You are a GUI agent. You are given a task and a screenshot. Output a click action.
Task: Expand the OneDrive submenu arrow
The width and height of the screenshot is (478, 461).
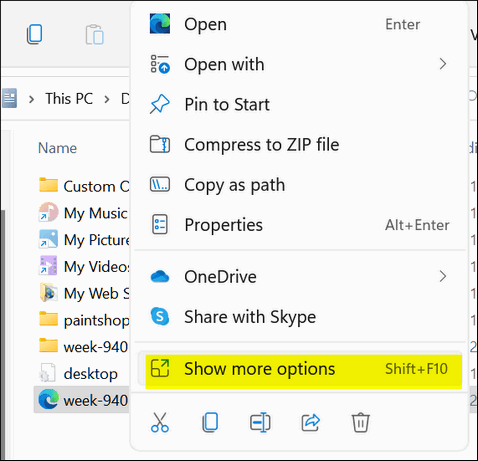(442, 276)
